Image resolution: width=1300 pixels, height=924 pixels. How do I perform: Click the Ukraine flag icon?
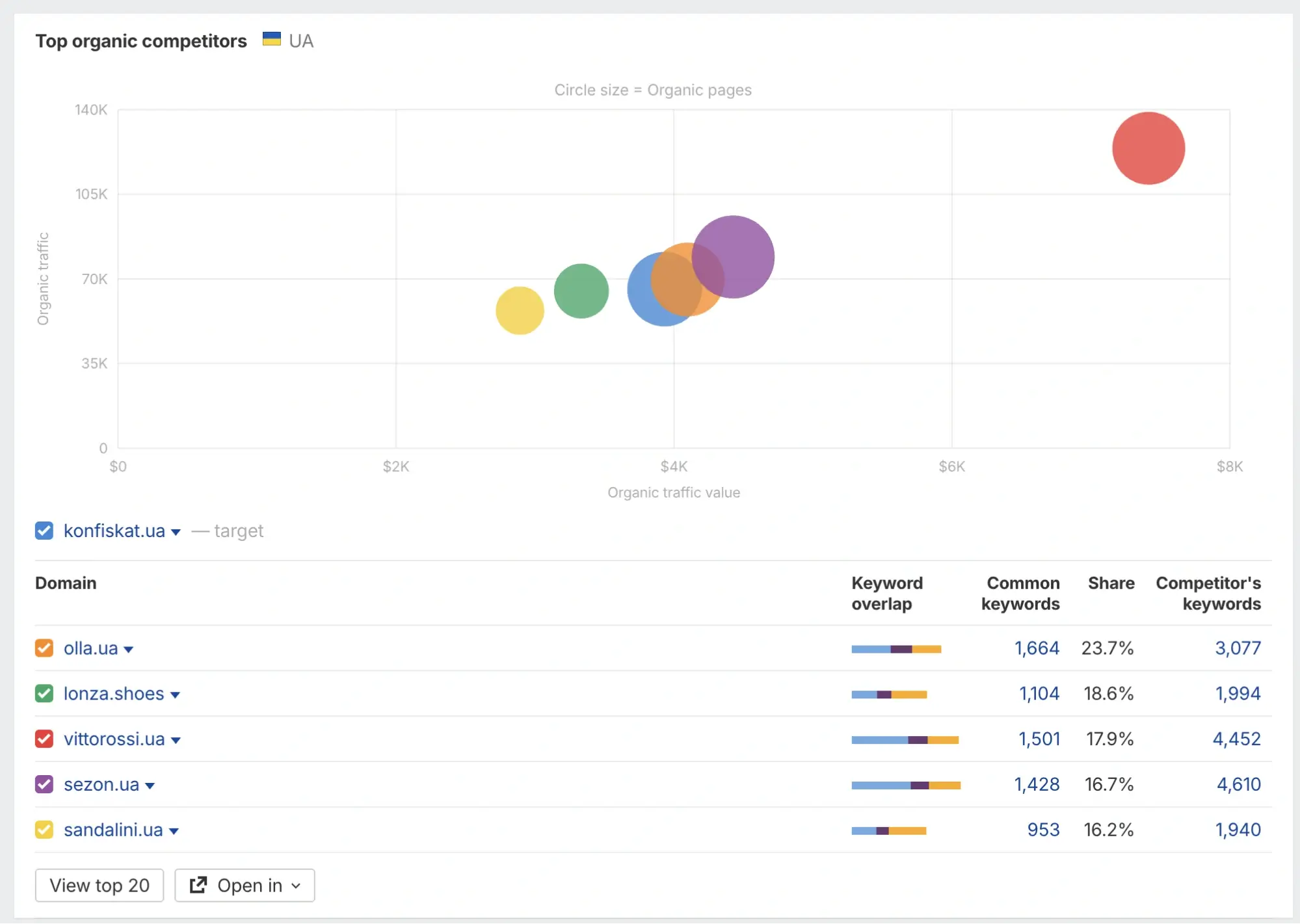coord(271,40)
